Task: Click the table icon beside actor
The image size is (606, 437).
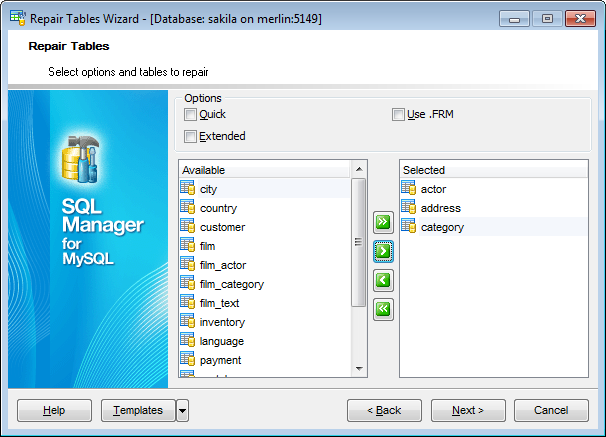Action: click(409, 188)
